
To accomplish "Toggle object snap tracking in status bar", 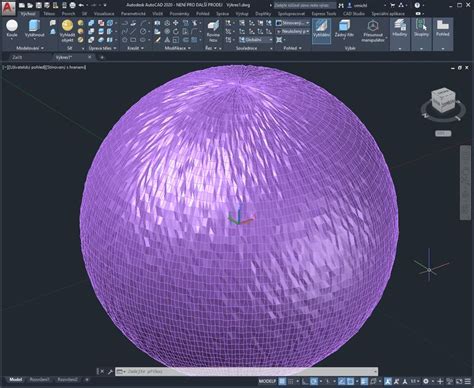I will coord(342,381).
